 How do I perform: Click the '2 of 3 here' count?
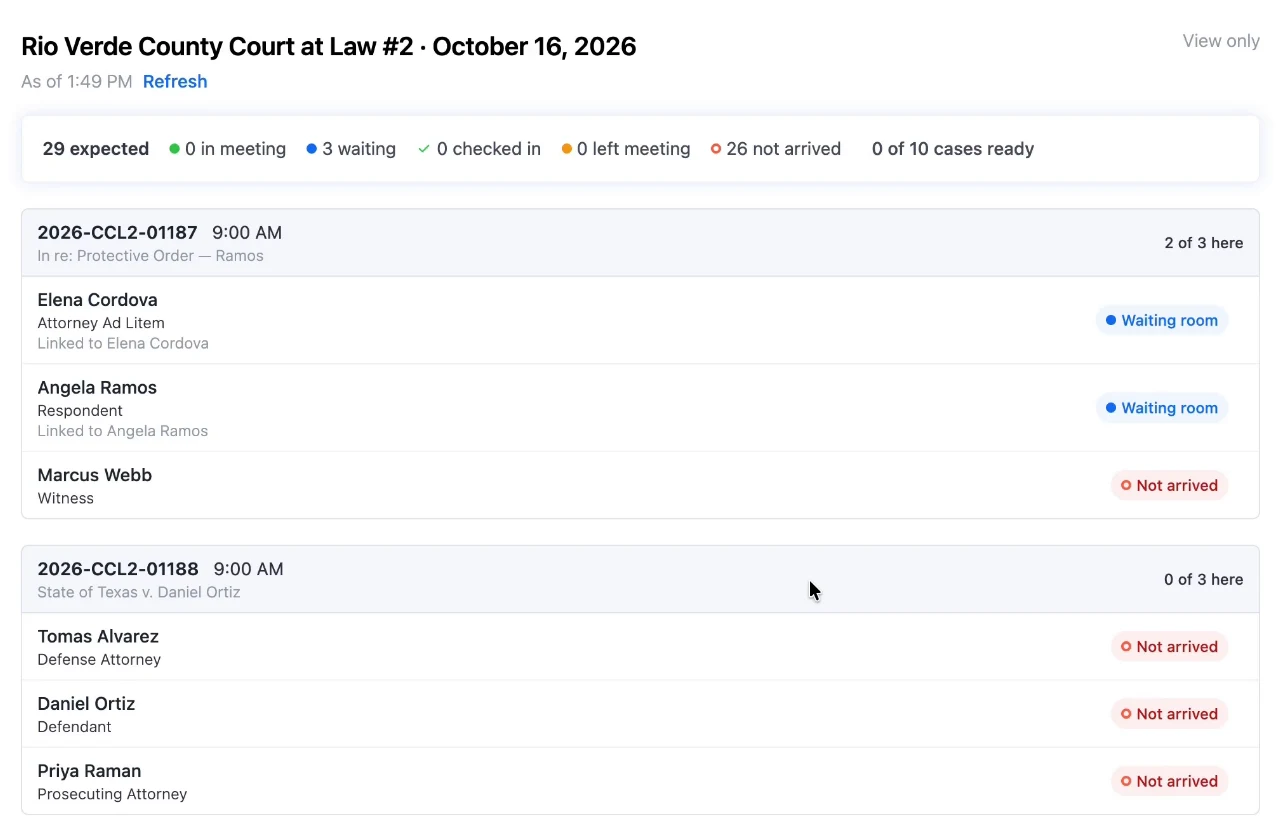pos(1204,243)
